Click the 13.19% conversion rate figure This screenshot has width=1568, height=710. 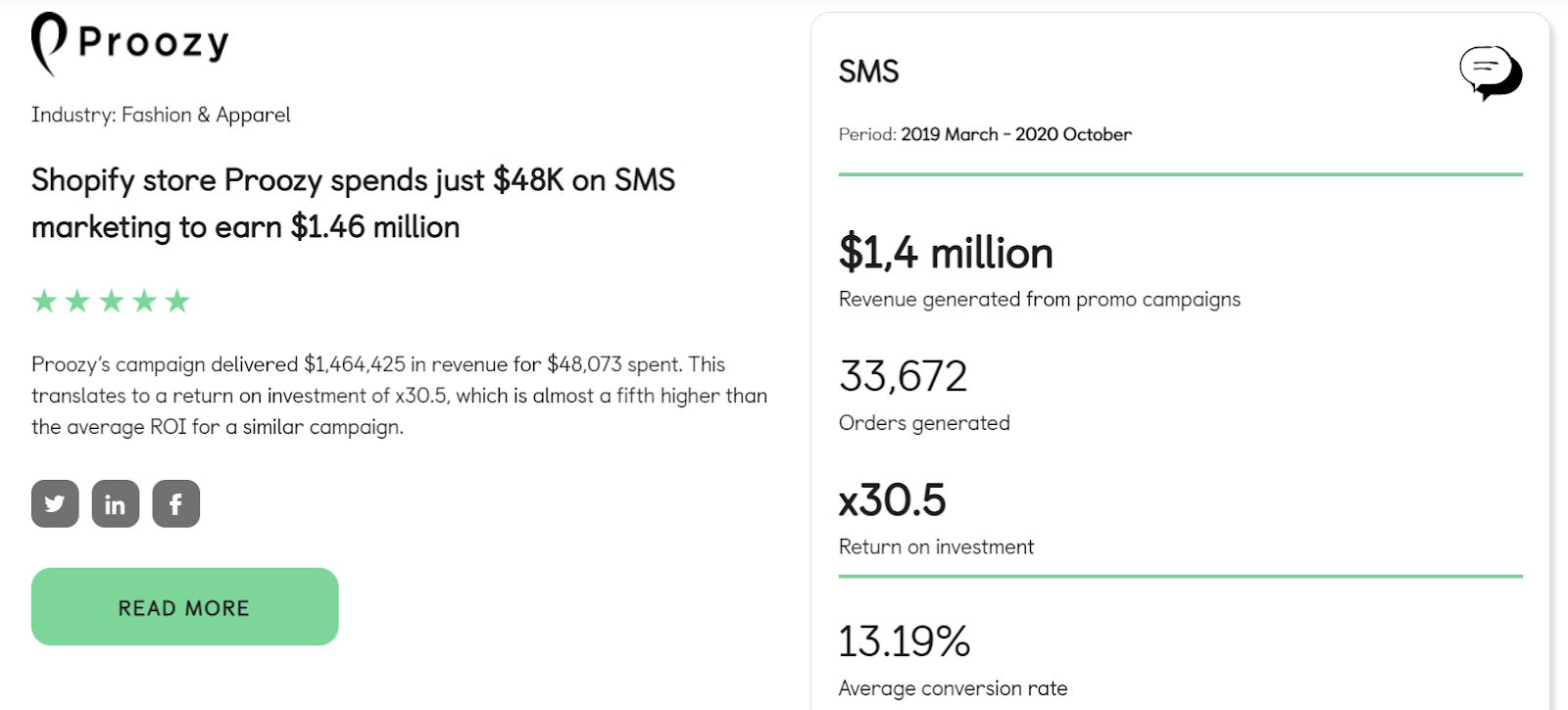(905, 641)
